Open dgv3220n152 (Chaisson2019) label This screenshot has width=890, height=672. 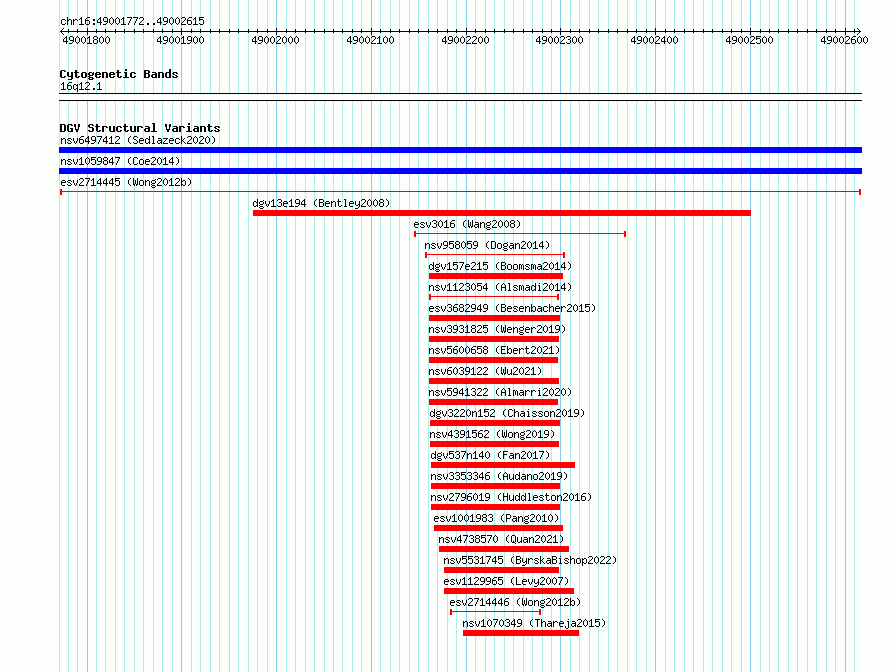(x=507, y=413)
